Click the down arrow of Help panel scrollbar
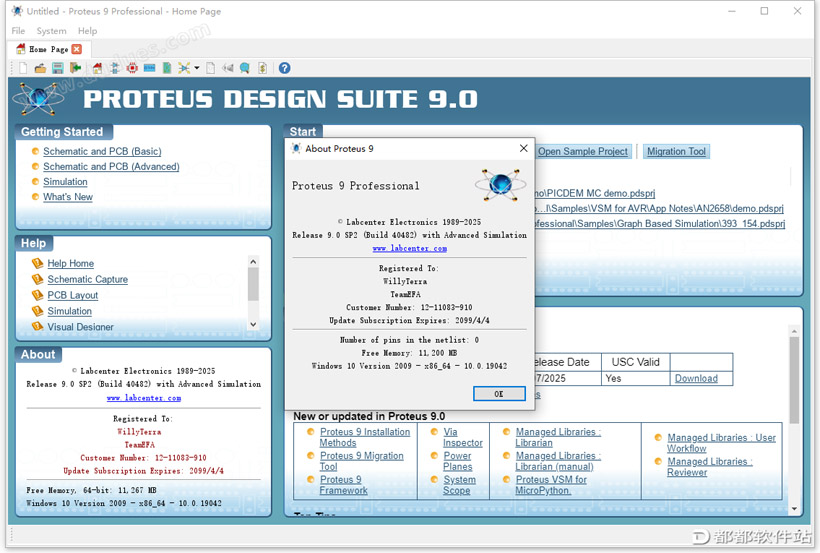The image size is (820, 553). (253, 324)
